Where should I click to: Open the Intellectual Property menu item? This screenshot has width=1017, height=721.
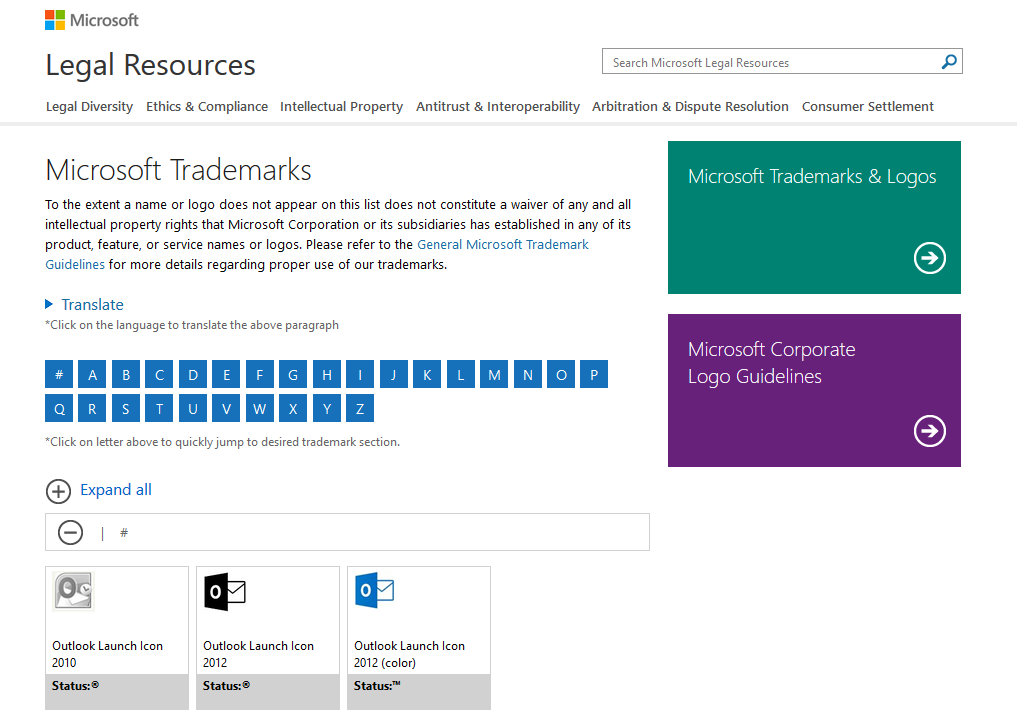coord(341,106)
